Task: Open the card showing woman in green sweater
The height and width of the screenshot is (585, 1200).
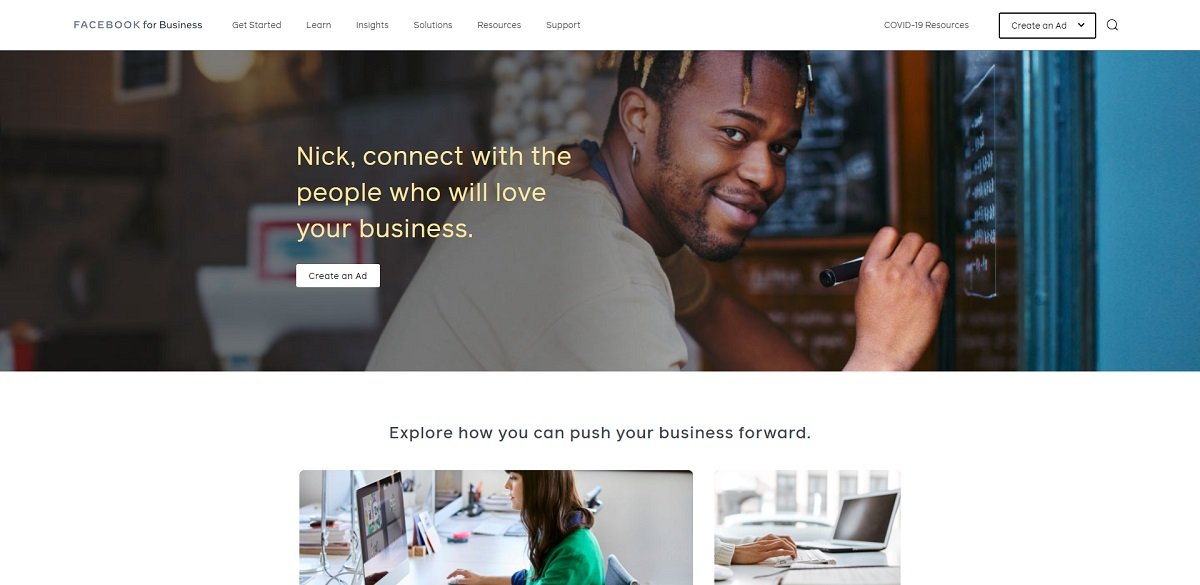Action: [496, 527]
